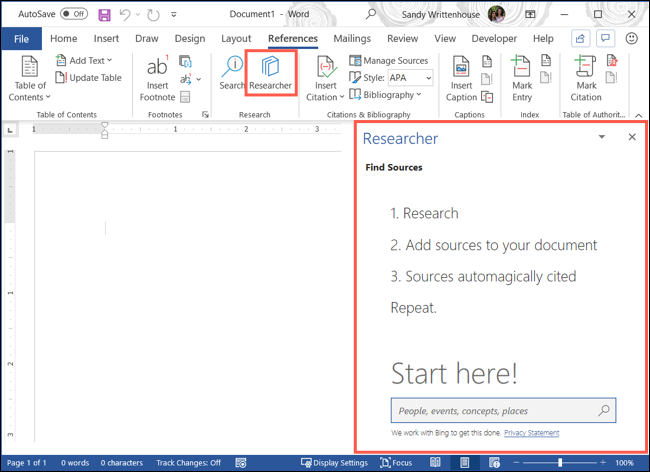Click the 0 characters count
This screenshot has width=650, height=472.
click(121, 463)
